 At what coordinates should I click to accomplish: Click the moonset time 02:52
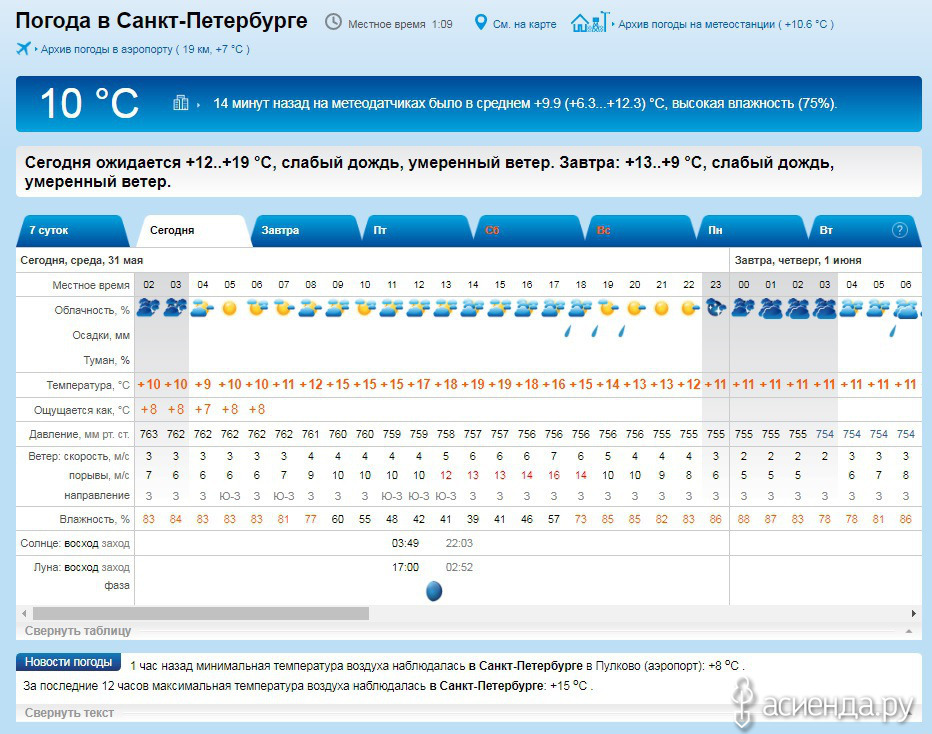[x=459, y=568]
